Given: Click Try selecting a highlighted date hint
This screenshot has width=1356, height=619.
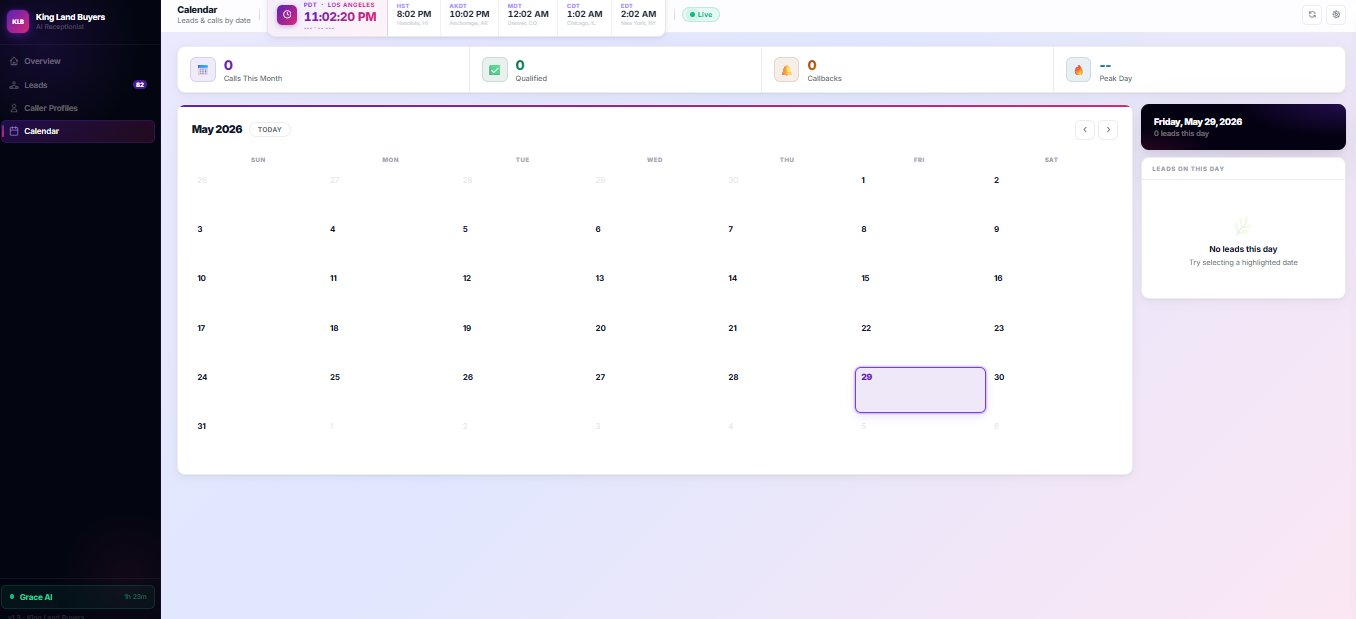Looking at the screenshot, I should pyautogui.click(x=1243, y=262).
